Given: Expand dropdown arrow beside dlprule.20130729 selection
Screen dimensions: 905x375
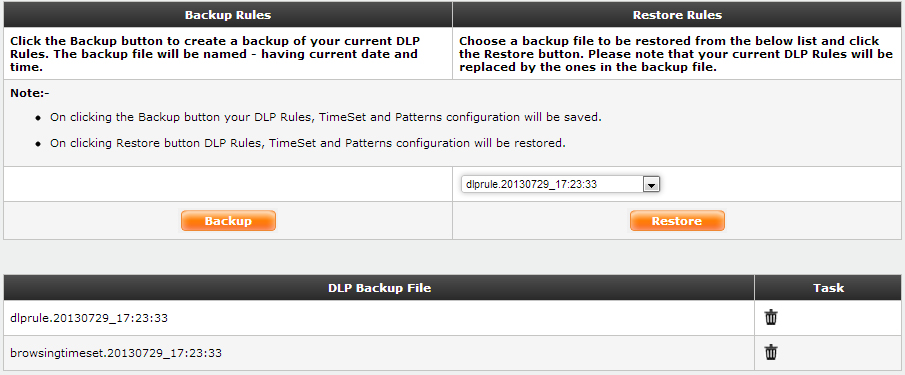Looking at the screenshot, I should click(x=651, y=185).
